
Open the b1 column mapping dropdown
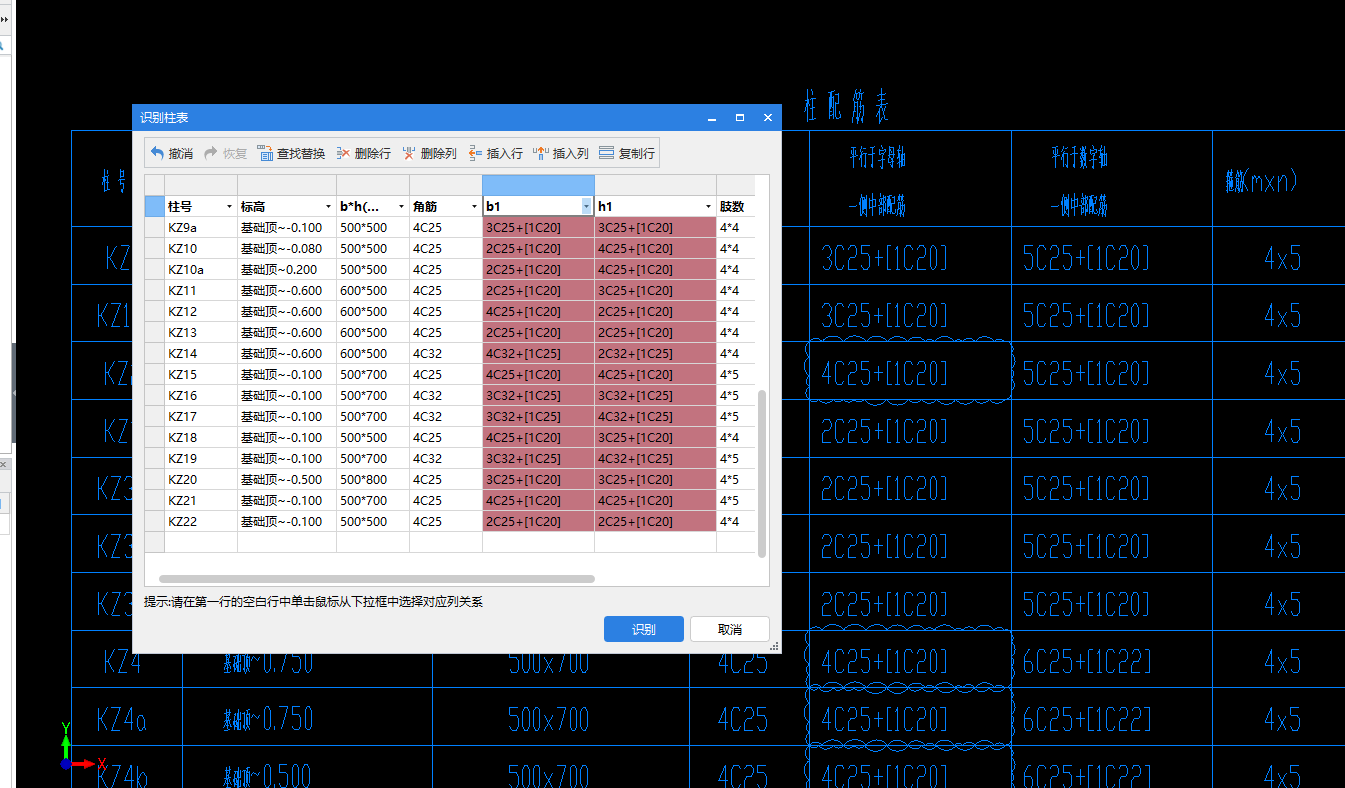[587, 206]
